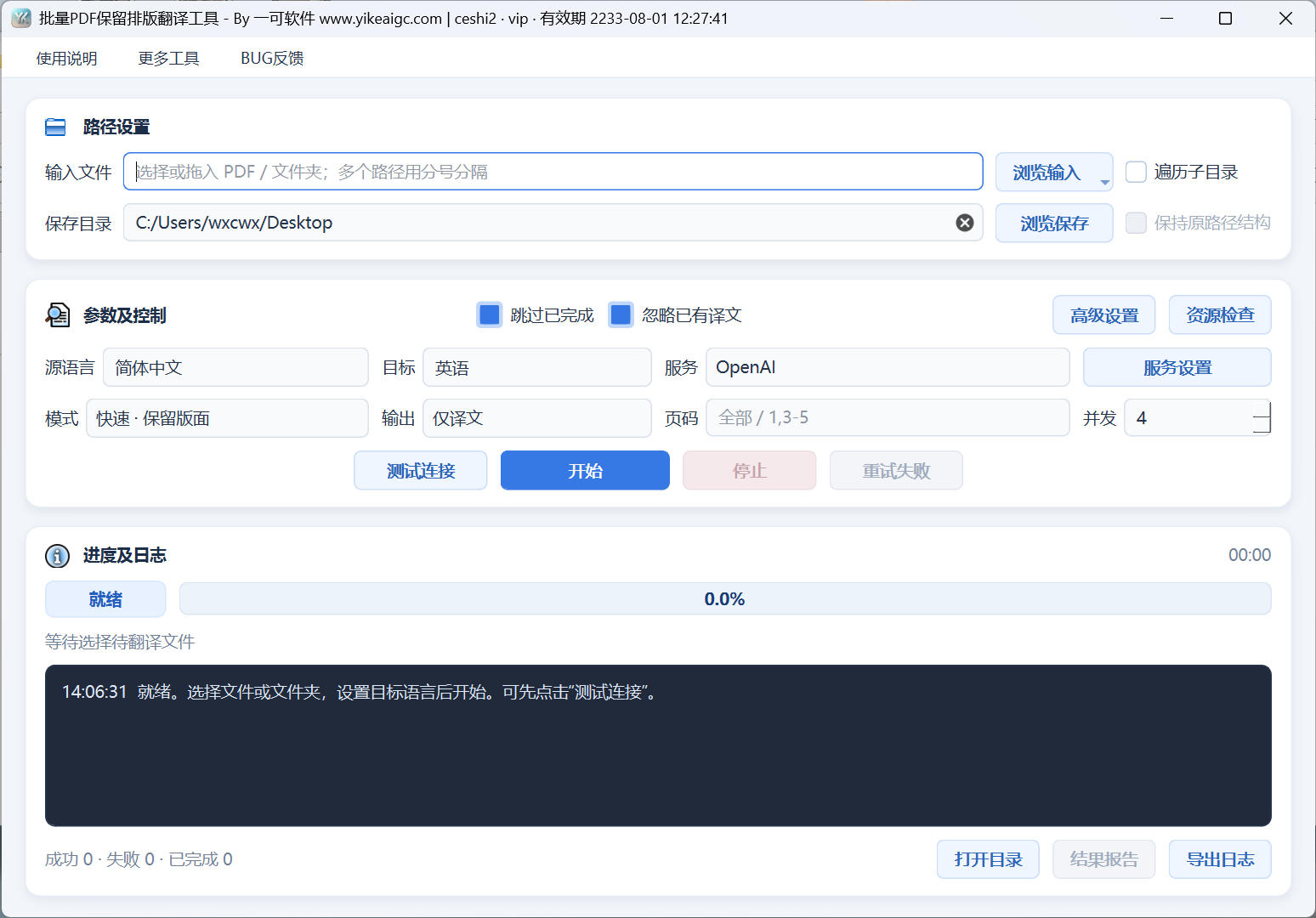Focus the 输入文件 path field
Screen dimensions: 1316x918
tap(553, 172)
